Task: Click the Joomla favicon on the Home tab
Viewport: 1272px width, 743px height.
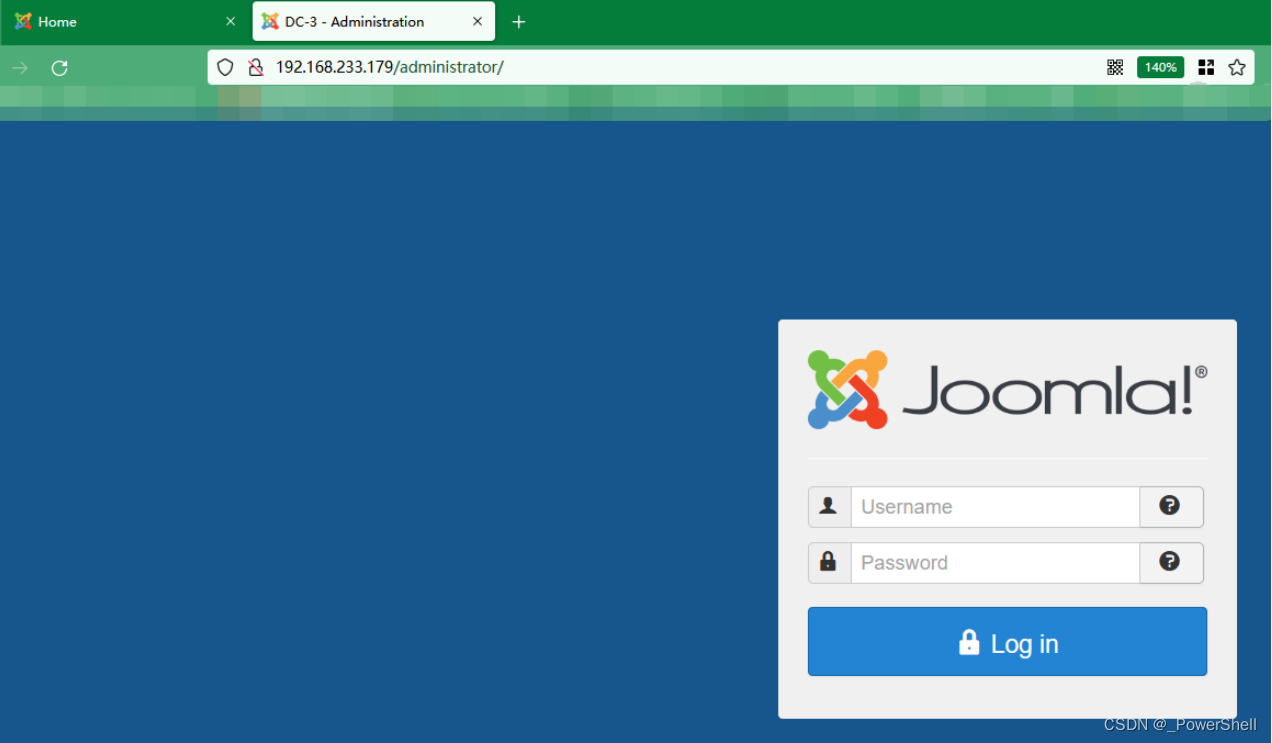Action: point(23,21)
